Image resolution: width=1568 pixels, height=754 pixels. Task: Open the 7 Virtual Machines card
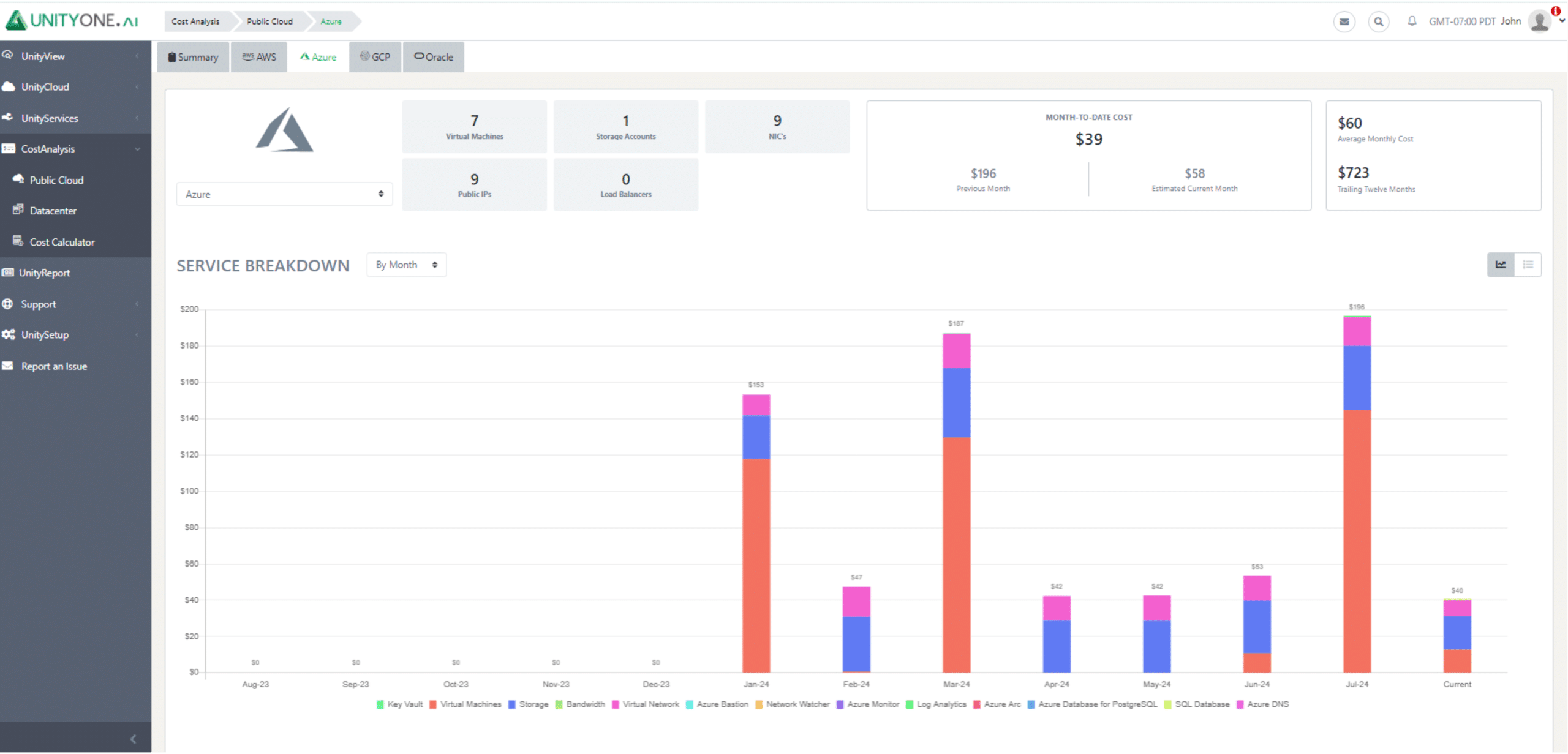point(474,127)
